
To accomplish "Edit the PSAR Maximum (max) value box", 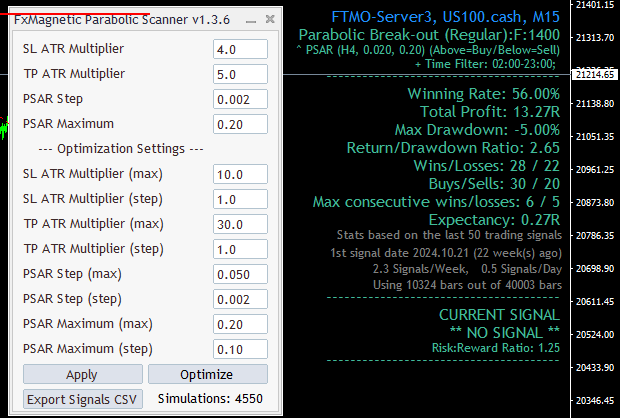I will [x=240, y=324].
